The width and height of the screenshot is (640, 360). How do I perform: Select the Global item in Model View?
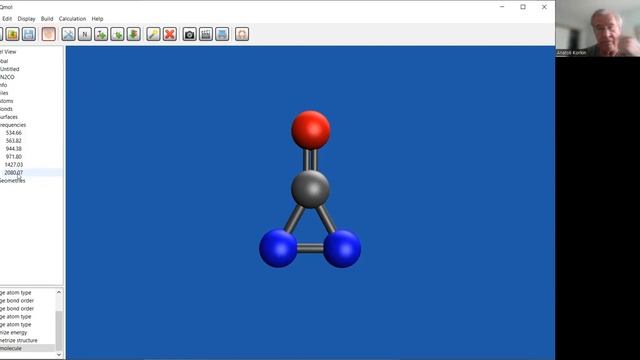click(x=4, y=61)
